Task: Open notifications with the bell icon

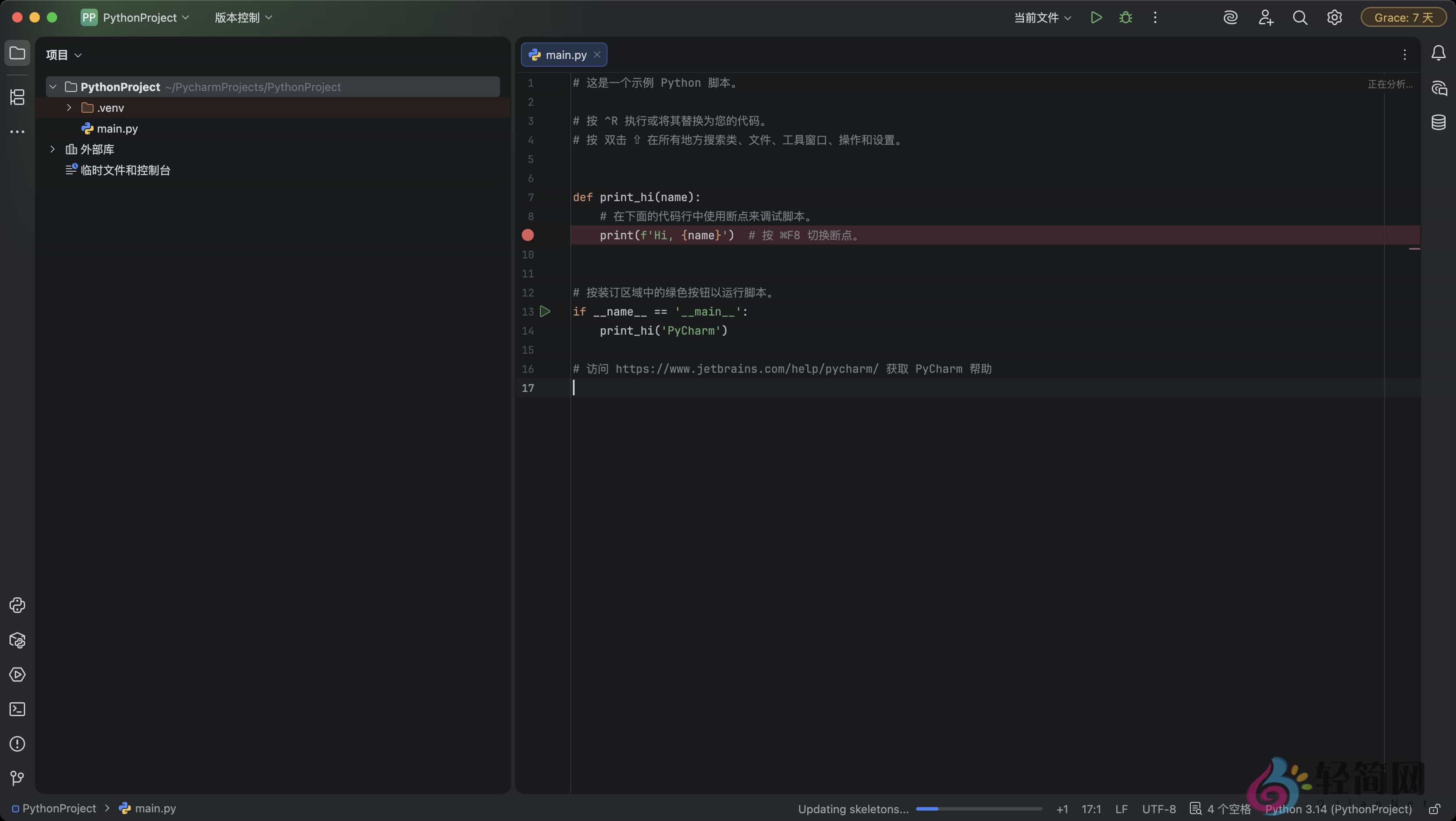Action: [x=1439, y=52]
